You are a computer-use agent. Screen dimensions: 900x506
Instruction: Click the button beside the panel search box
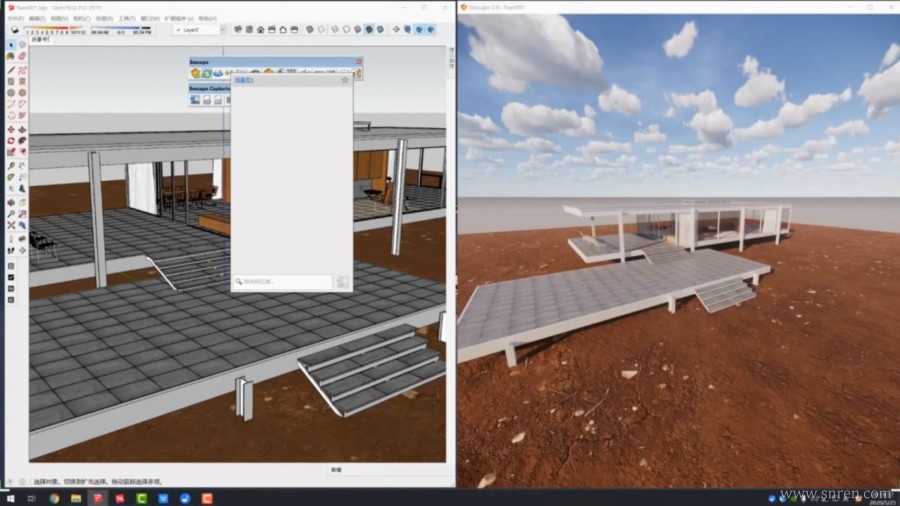342,283
